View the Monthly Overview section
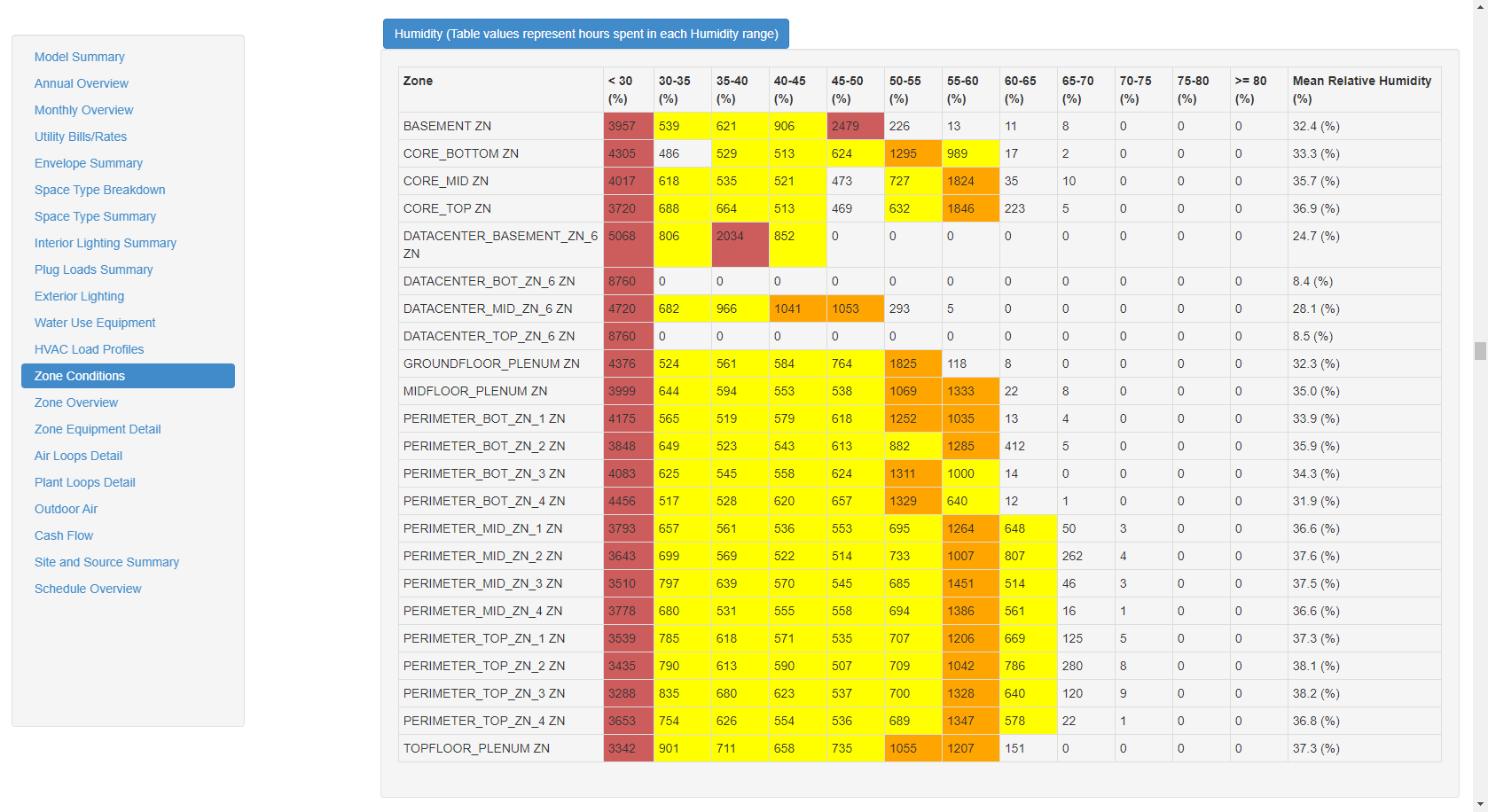Viewport: 1488px width, 812px height. pos(83,110)
